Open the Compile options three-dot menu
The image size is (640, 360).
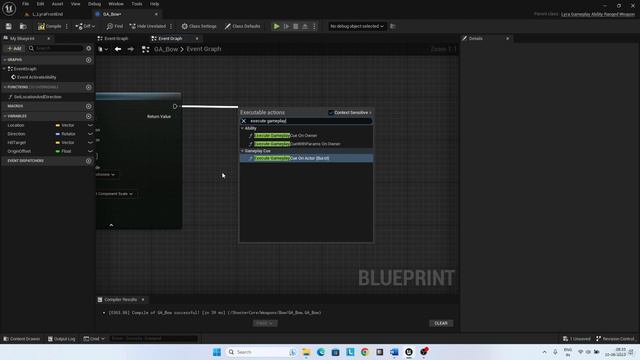(x=67, y=26)
